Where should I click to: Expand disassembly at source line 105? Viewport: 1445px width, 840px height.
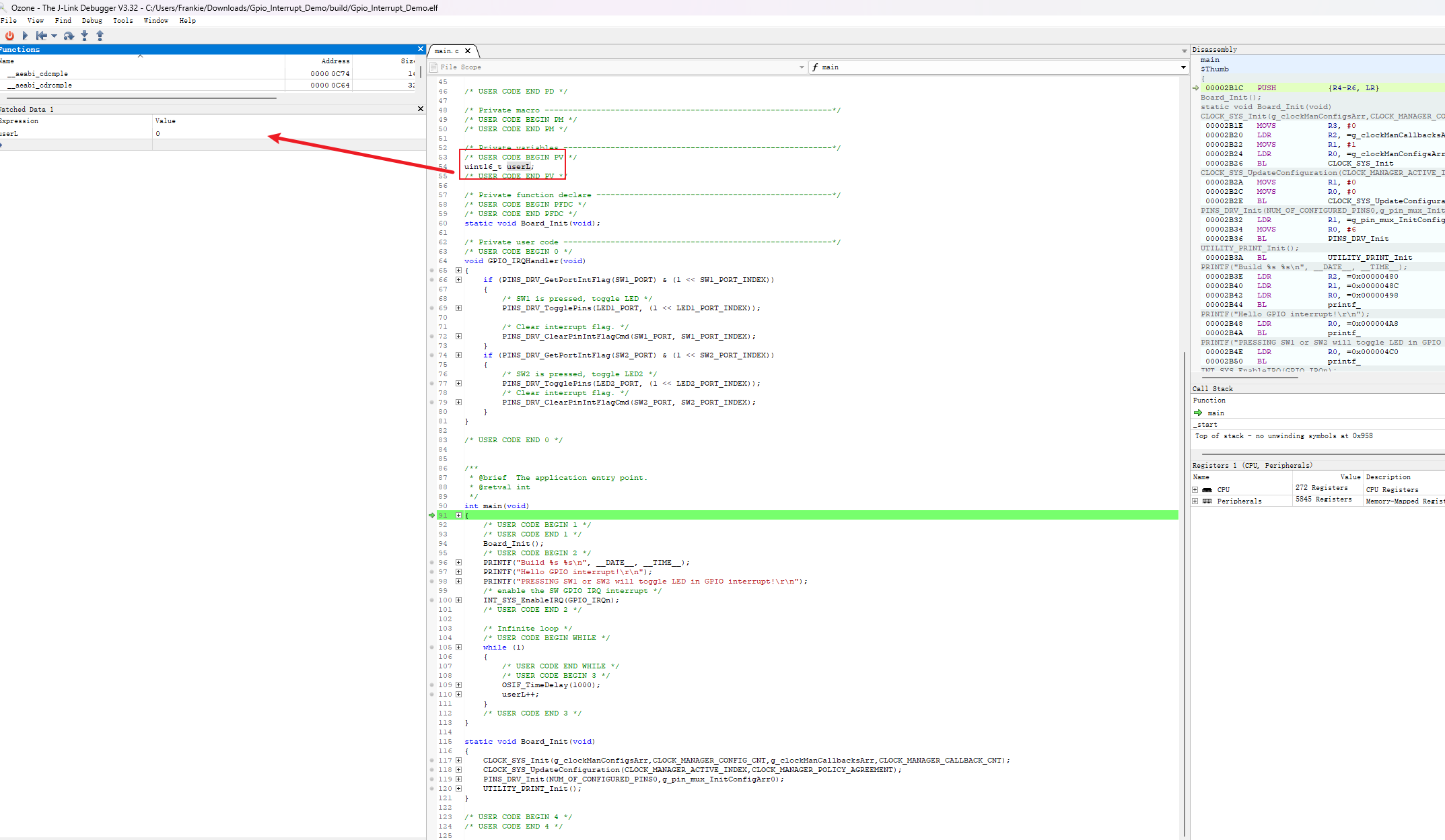(458, 647)
